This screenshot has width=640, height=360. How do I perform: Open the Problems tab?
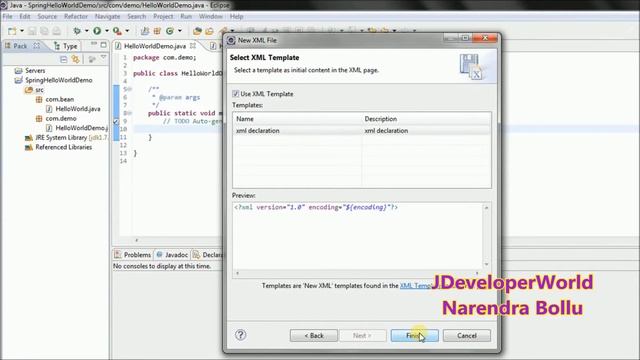(x=133, y=255)
